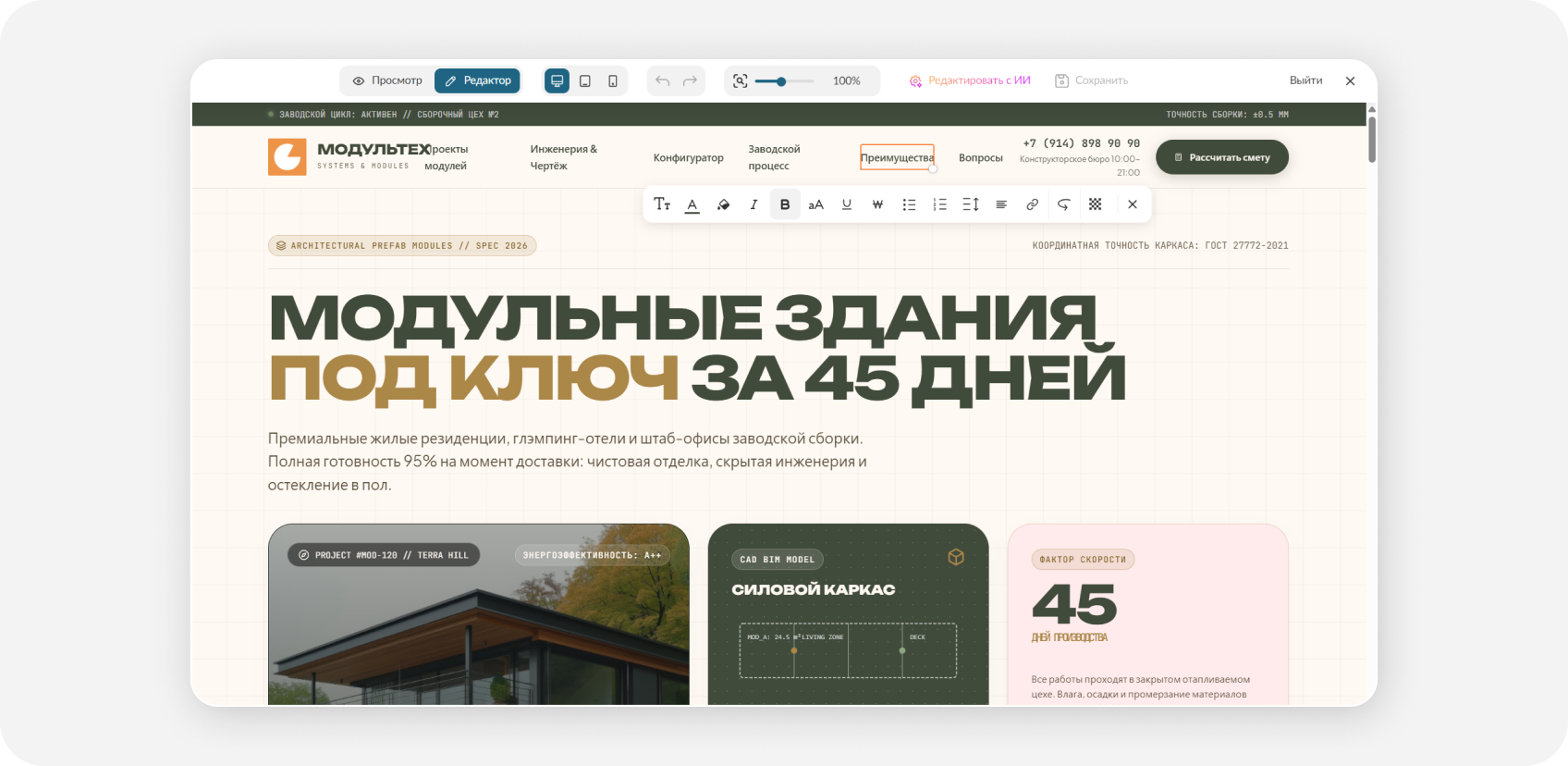Toggle bold formatting in text toolbar
The image size is (1568, 766).
pyautogui.click(x=785, y=204)
